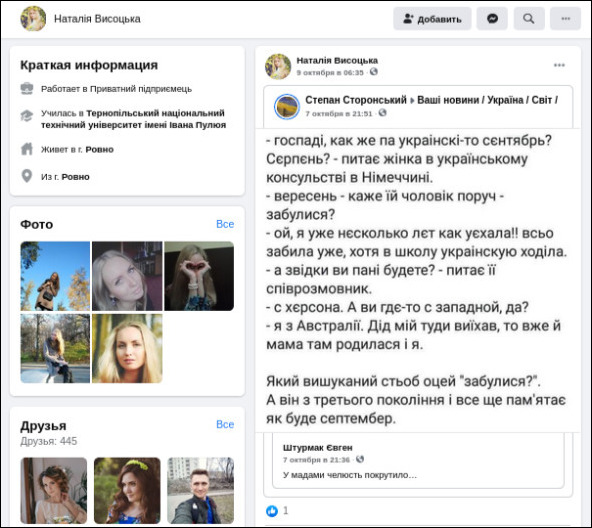Open group Ваші новини / Україна / Світ

click(x=487, y=100)
